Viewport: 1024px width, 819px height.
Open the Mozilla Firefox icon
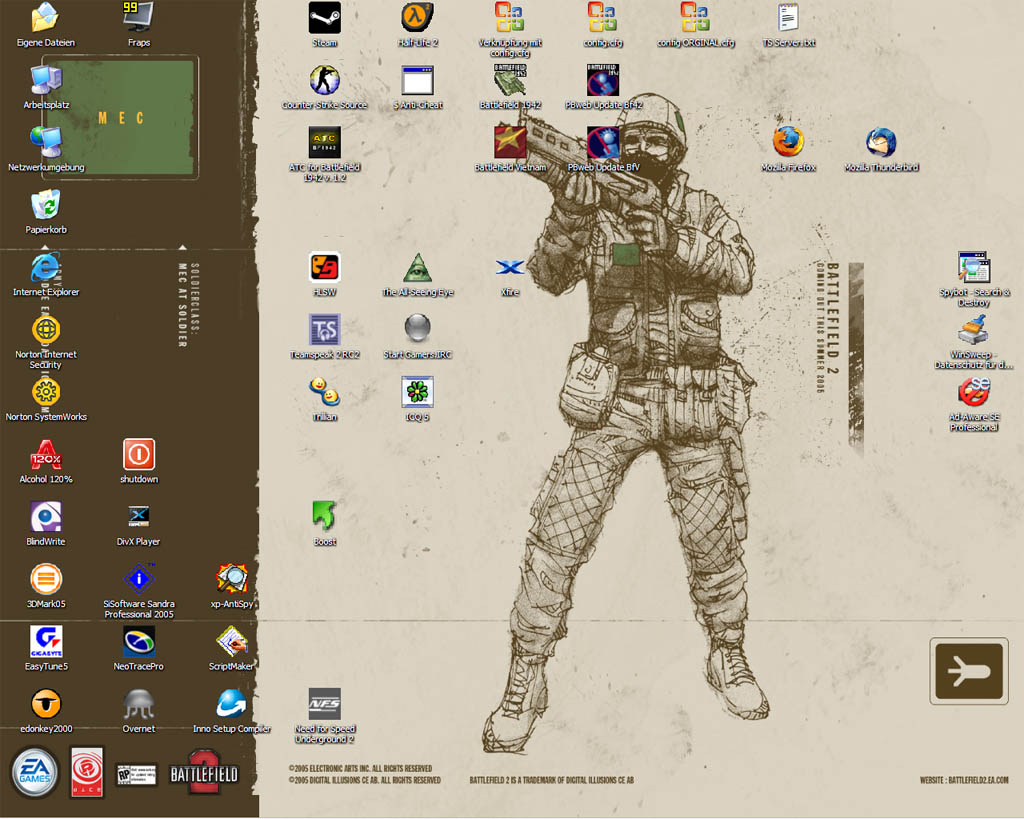788,142
